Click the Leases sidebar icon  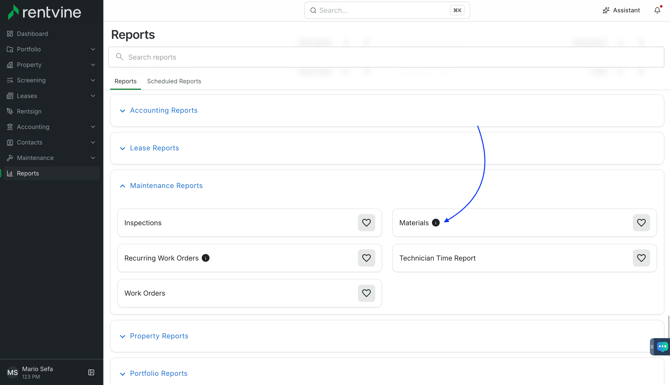10,96
